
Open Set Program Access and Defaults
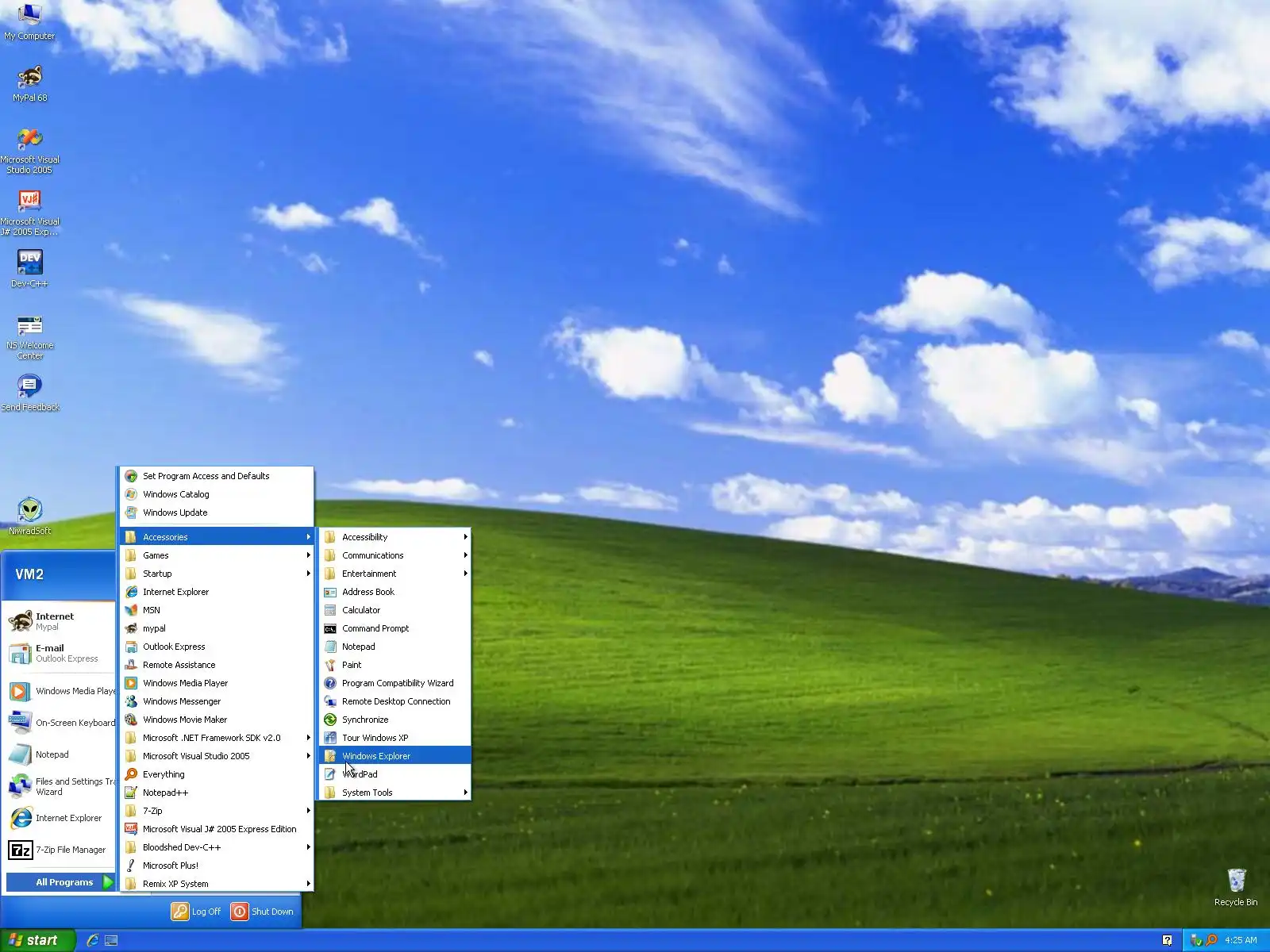click(216, 476)
